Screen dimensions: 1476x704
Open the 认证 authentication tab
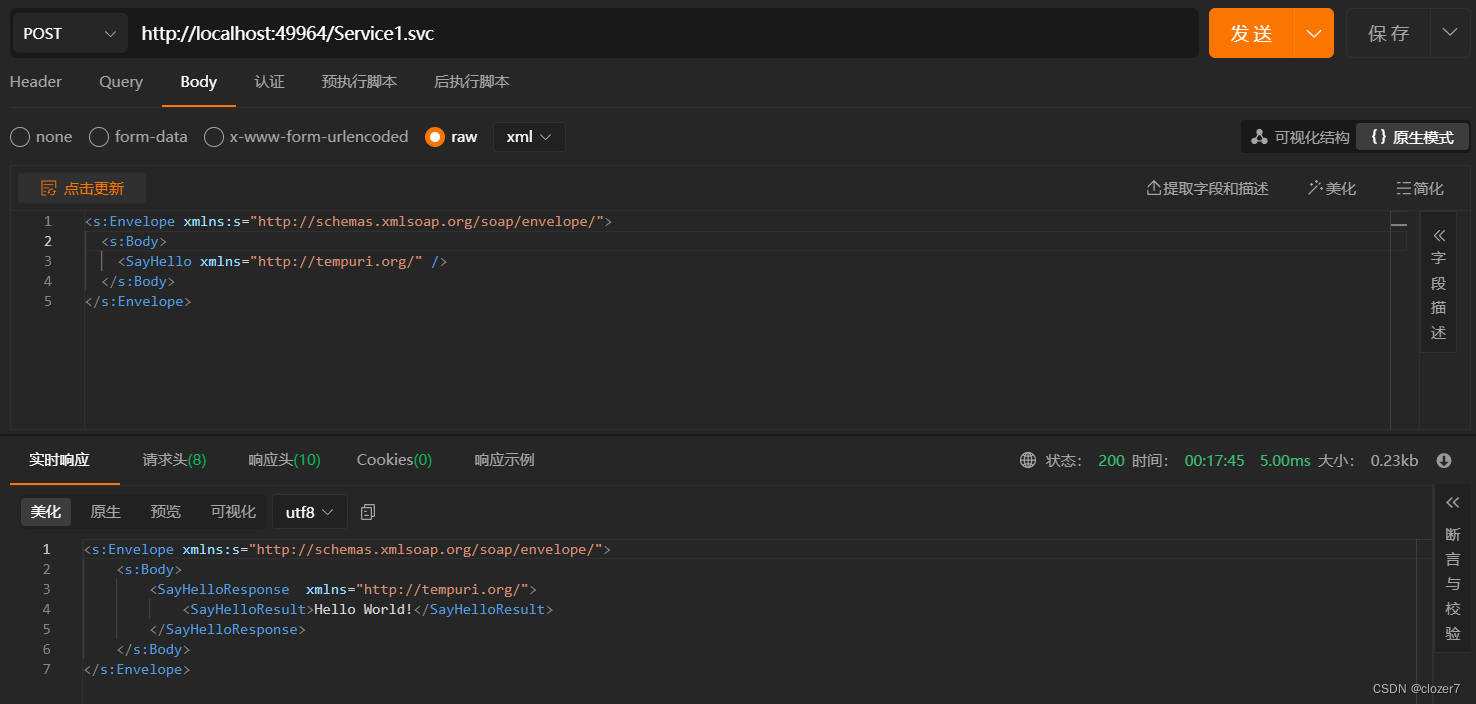[269, 82]
